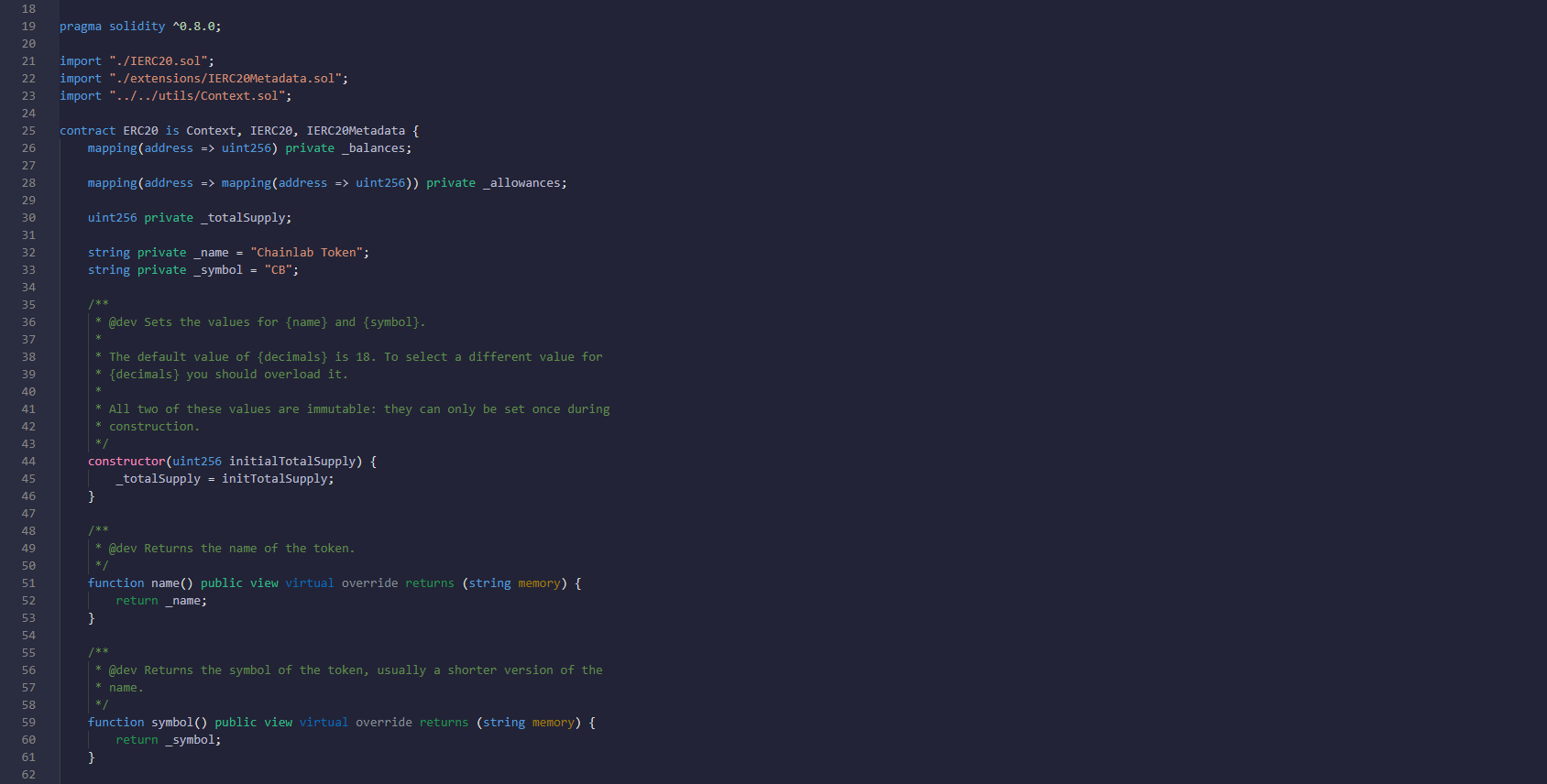Place cursor on the "CB" symbol string

279,270
